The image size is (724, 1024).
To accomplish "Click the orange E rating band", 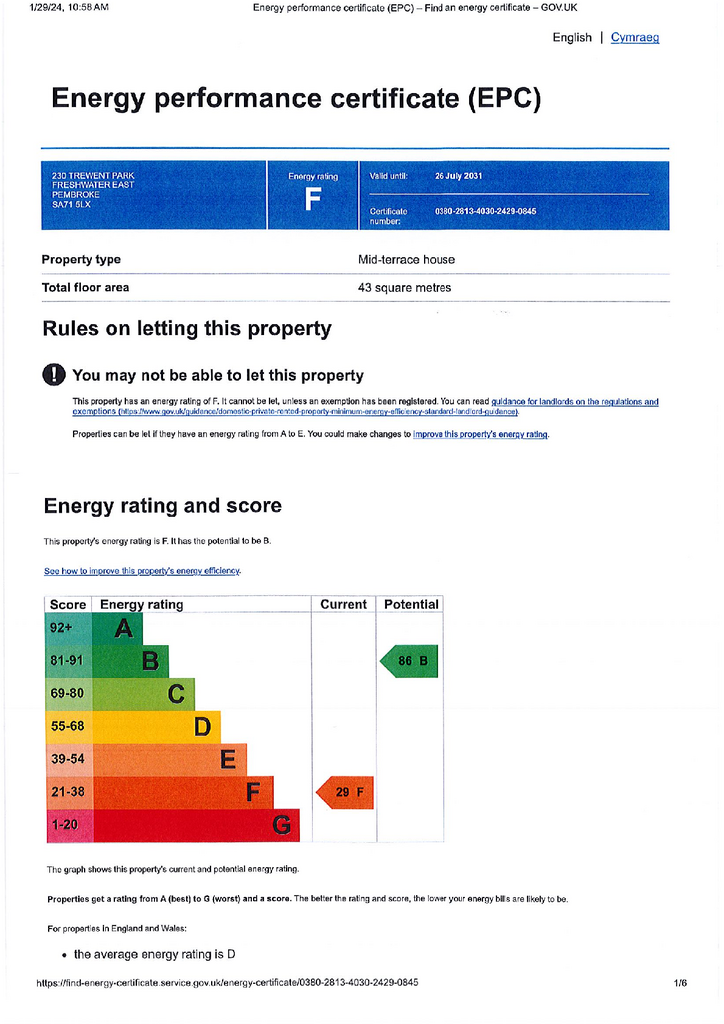I will coord(170,760).
